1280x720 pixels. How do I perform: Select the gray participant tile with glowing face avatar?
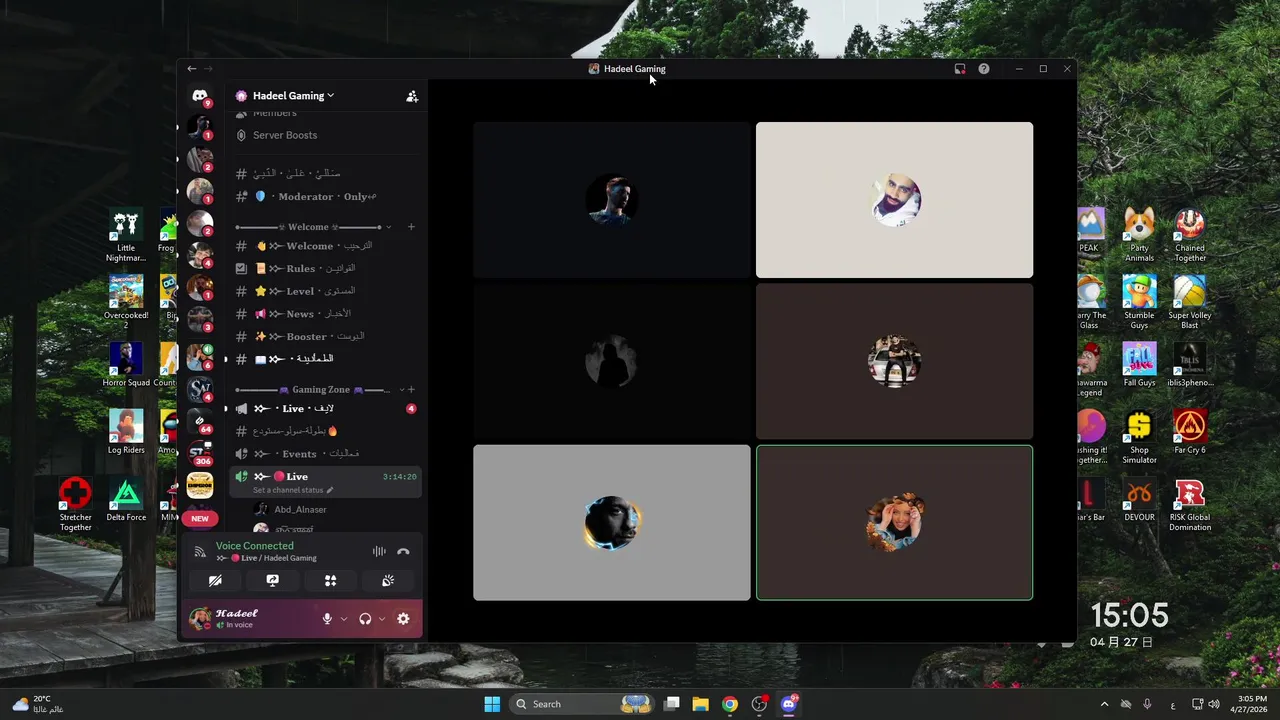click(611, 523)
